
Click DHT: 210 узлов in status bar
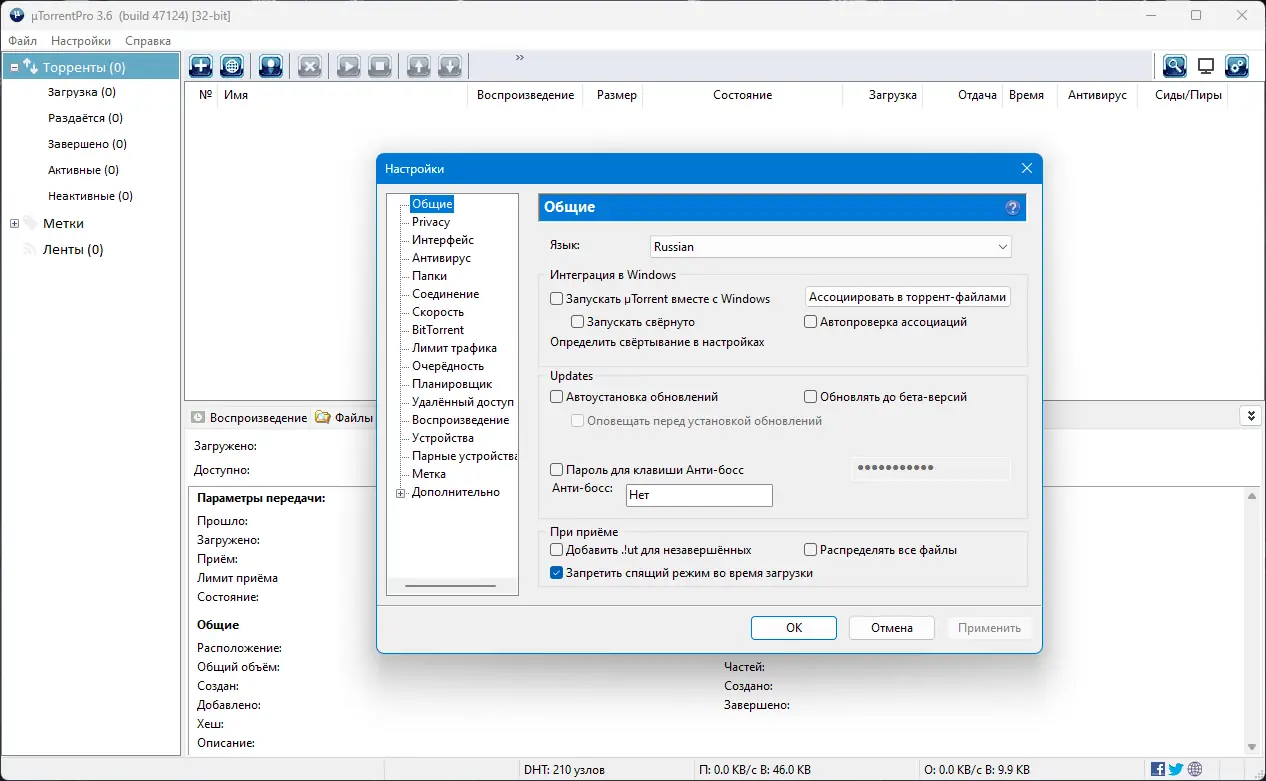[564, 770]
